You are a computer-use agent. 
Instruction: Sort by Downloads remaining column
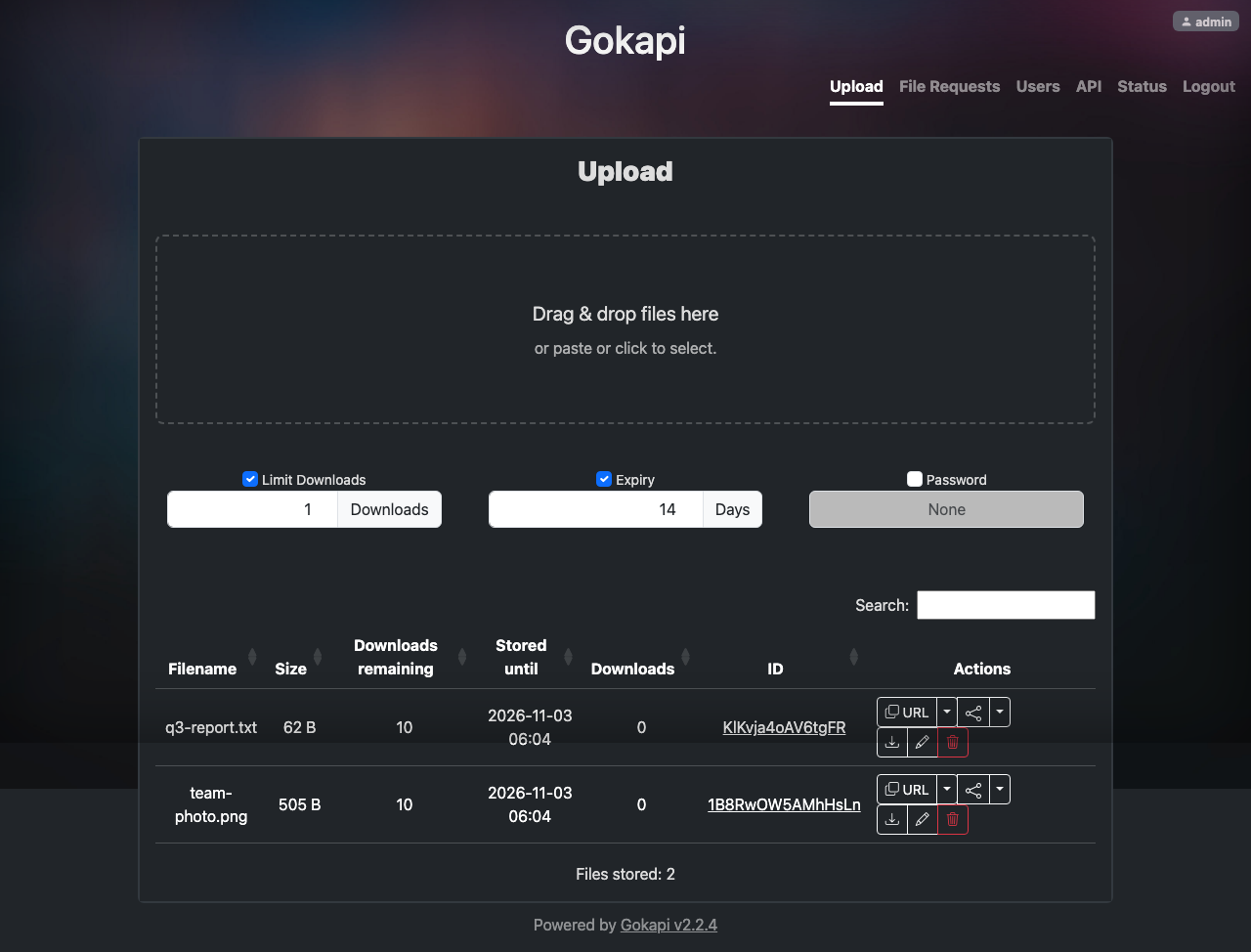405,657
